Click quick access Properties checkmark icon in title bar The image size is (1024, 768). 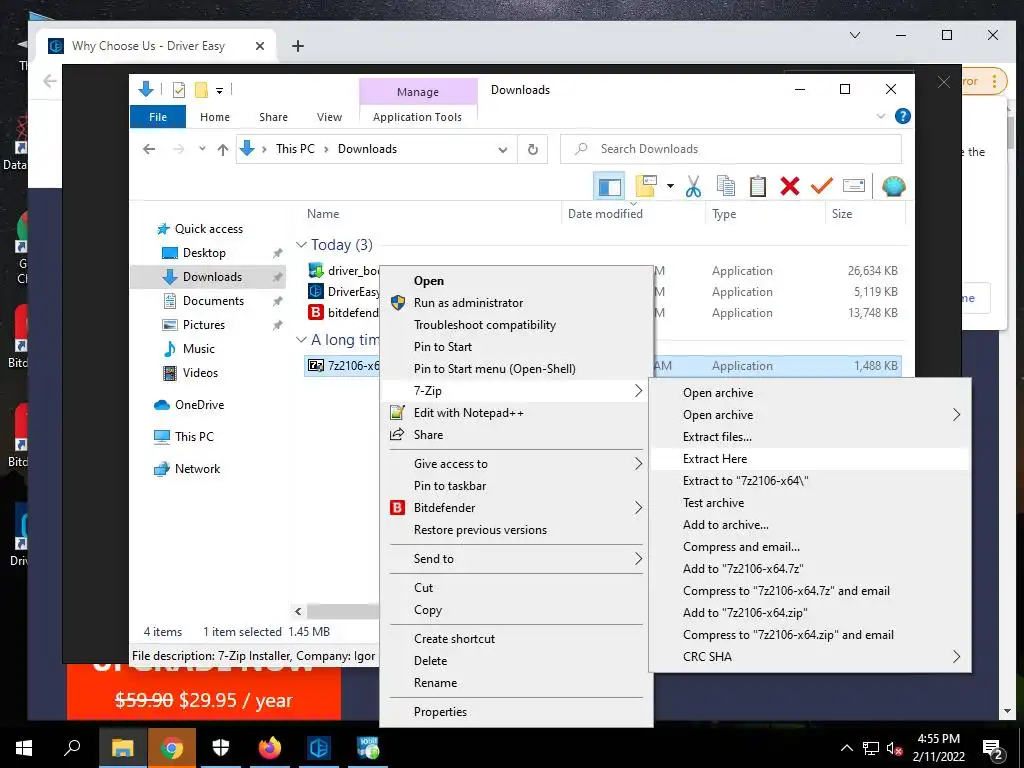(x=178, y=90)
